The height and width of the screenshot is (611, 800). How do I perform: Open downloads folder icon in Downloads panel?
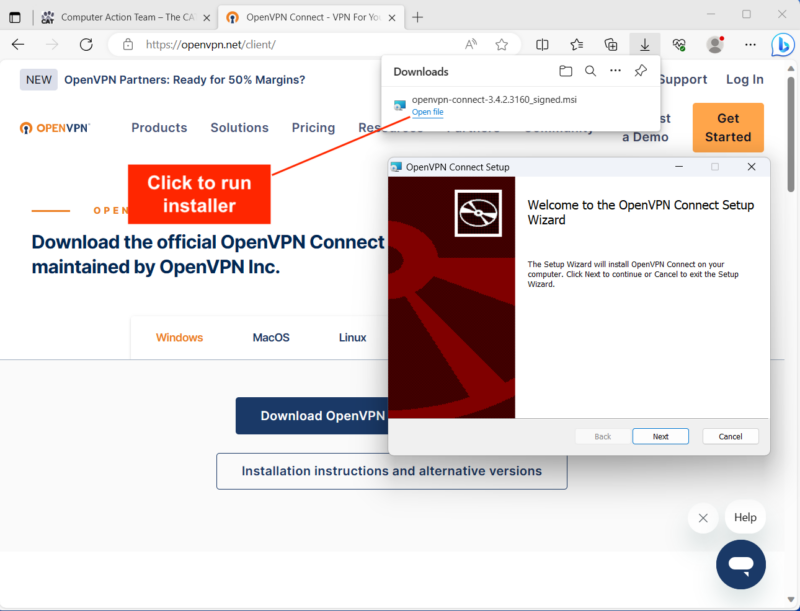[x=566, y=71]
